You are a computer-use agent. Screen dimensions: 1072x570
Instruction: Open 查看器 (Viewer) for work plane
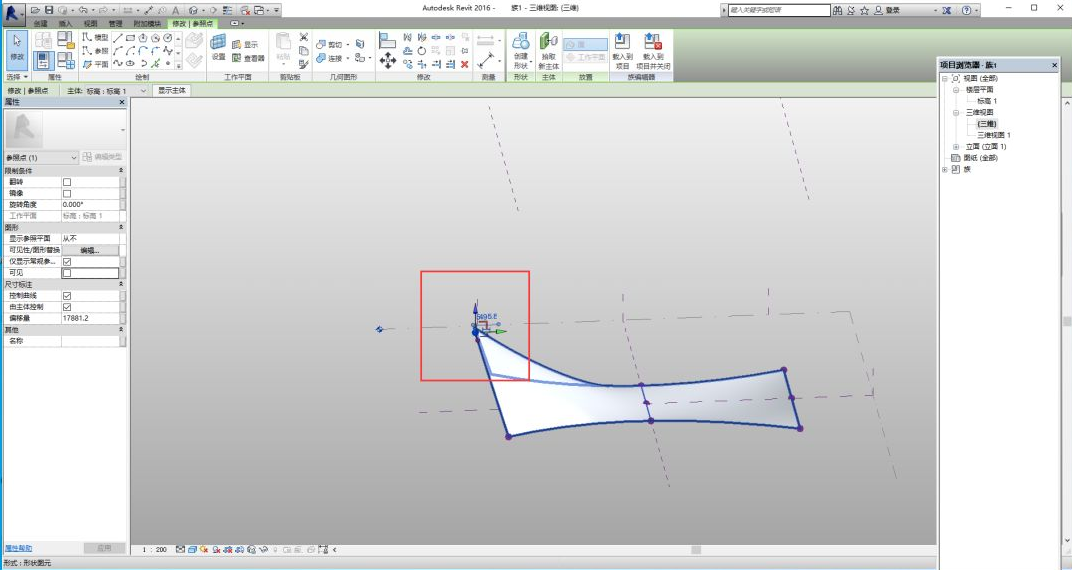249,58
